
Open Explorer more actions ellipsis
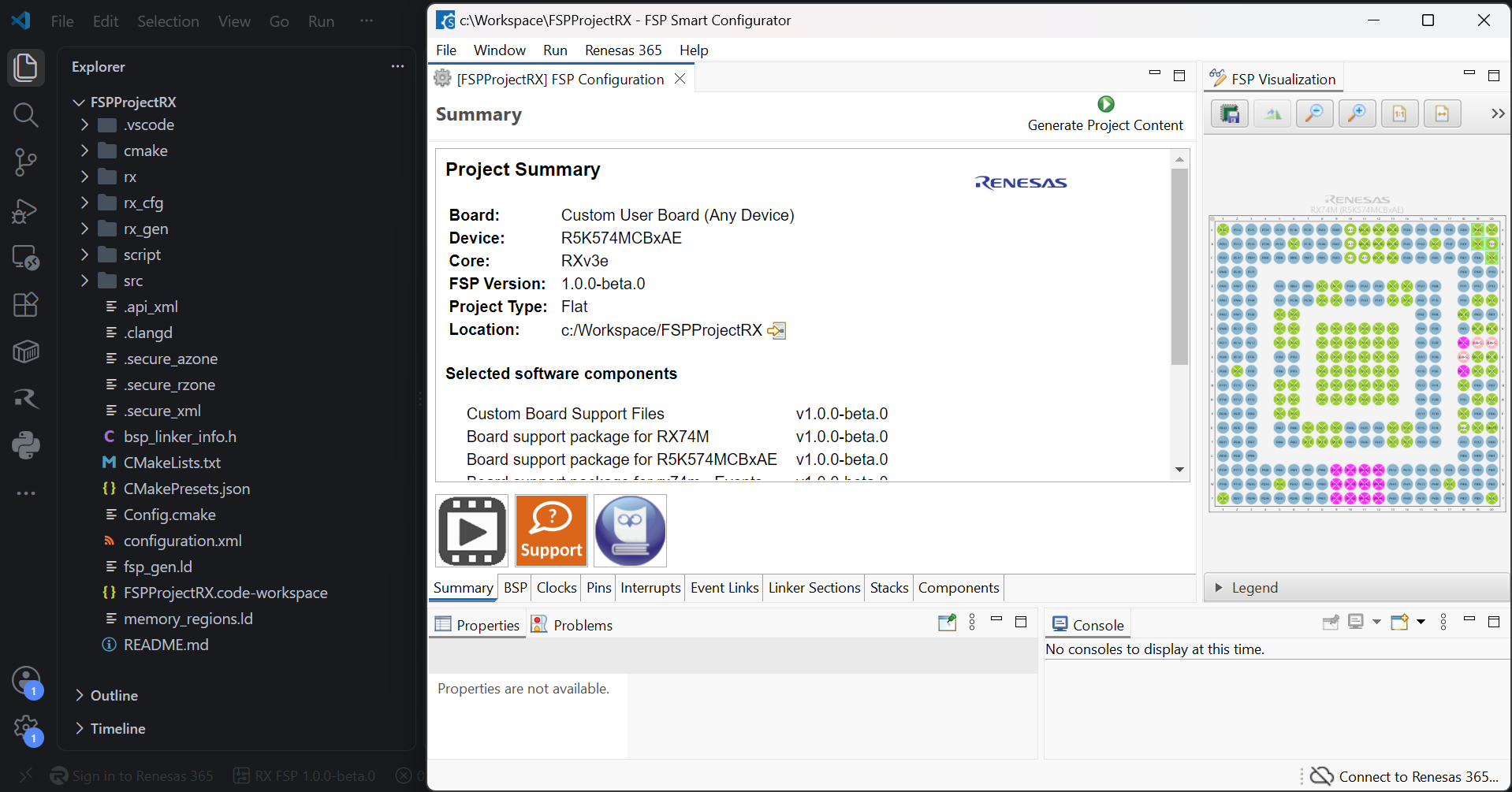coord(397,67)
